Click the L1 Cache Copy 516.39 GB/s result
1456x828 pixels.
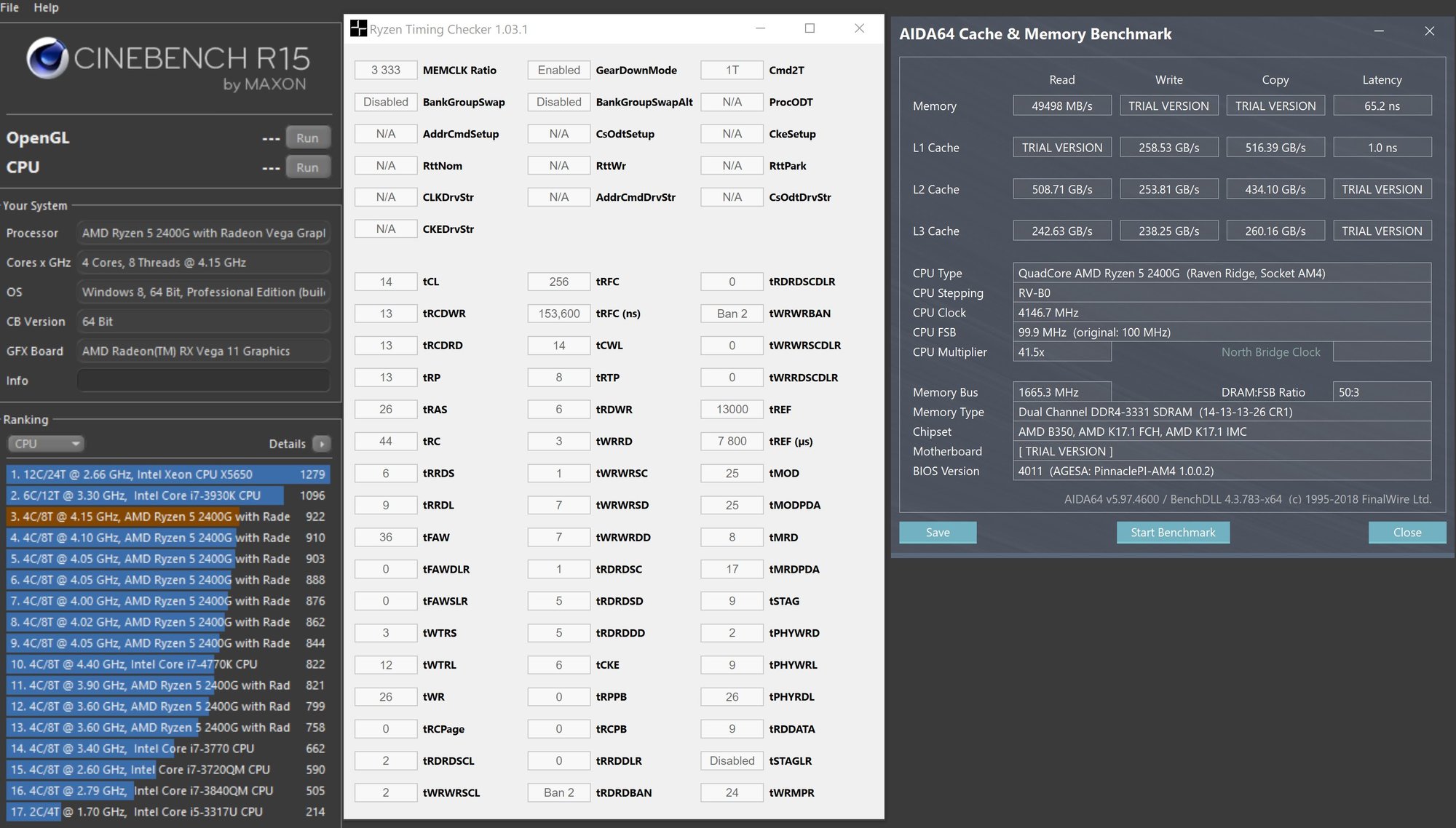click(1275, 148)
